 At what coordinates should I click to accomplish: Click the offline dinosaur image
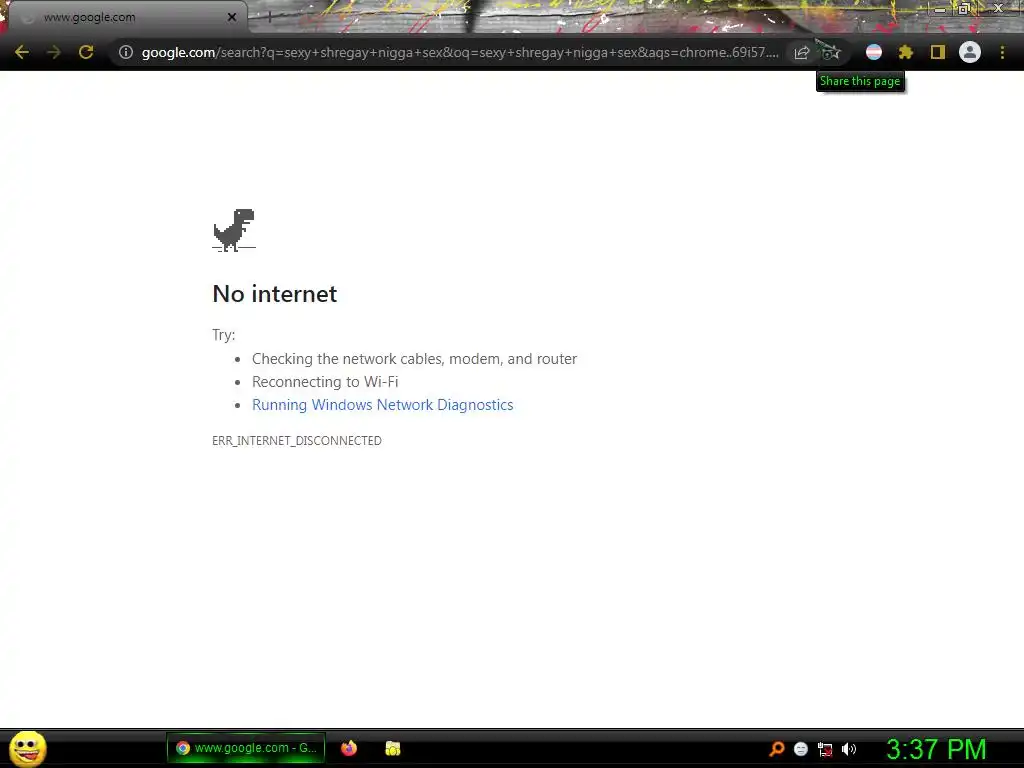(x=234, y=230)
